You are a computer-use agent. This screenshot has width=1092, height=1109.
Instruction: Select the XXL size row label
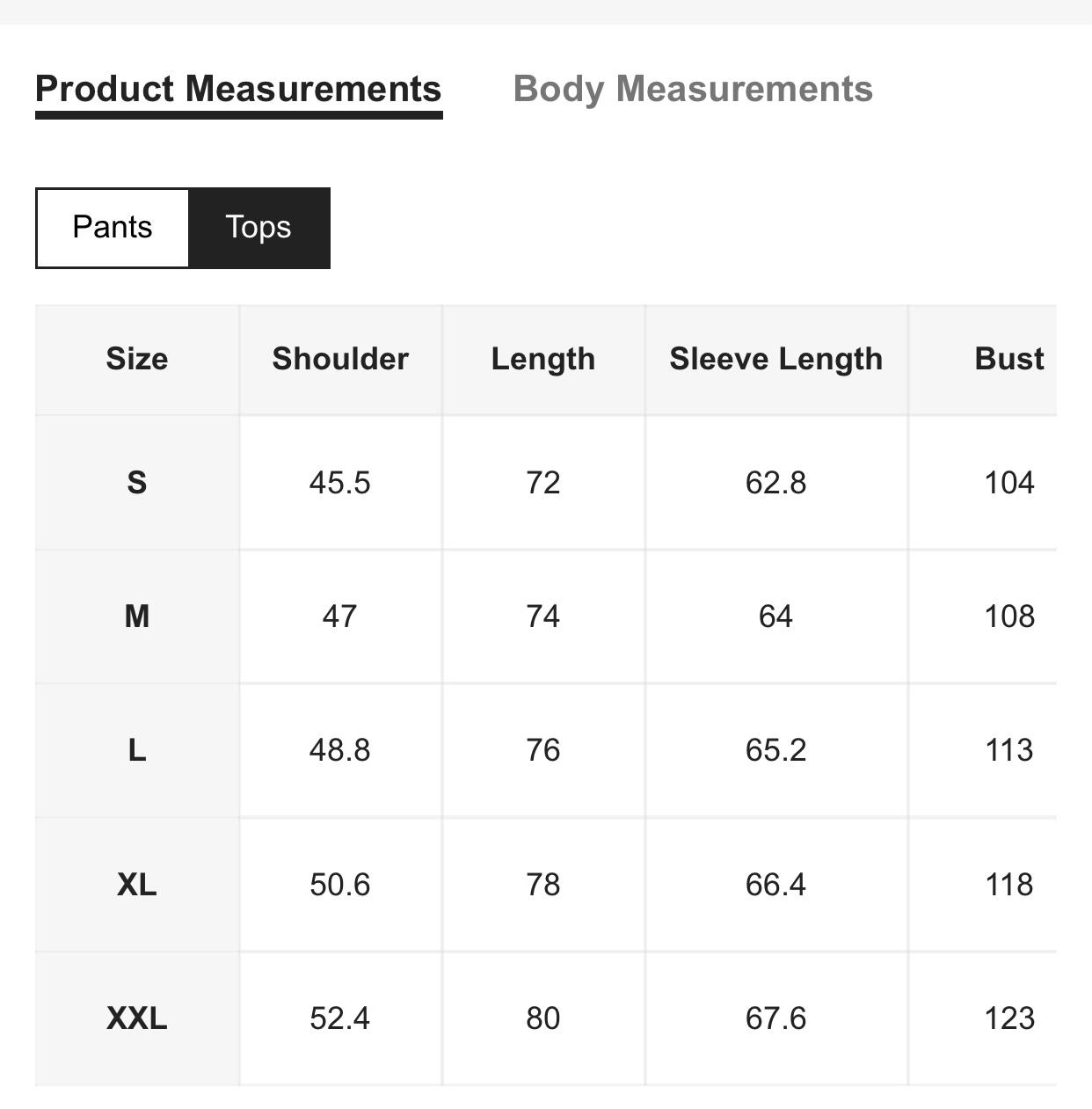tap(137, 1018)
